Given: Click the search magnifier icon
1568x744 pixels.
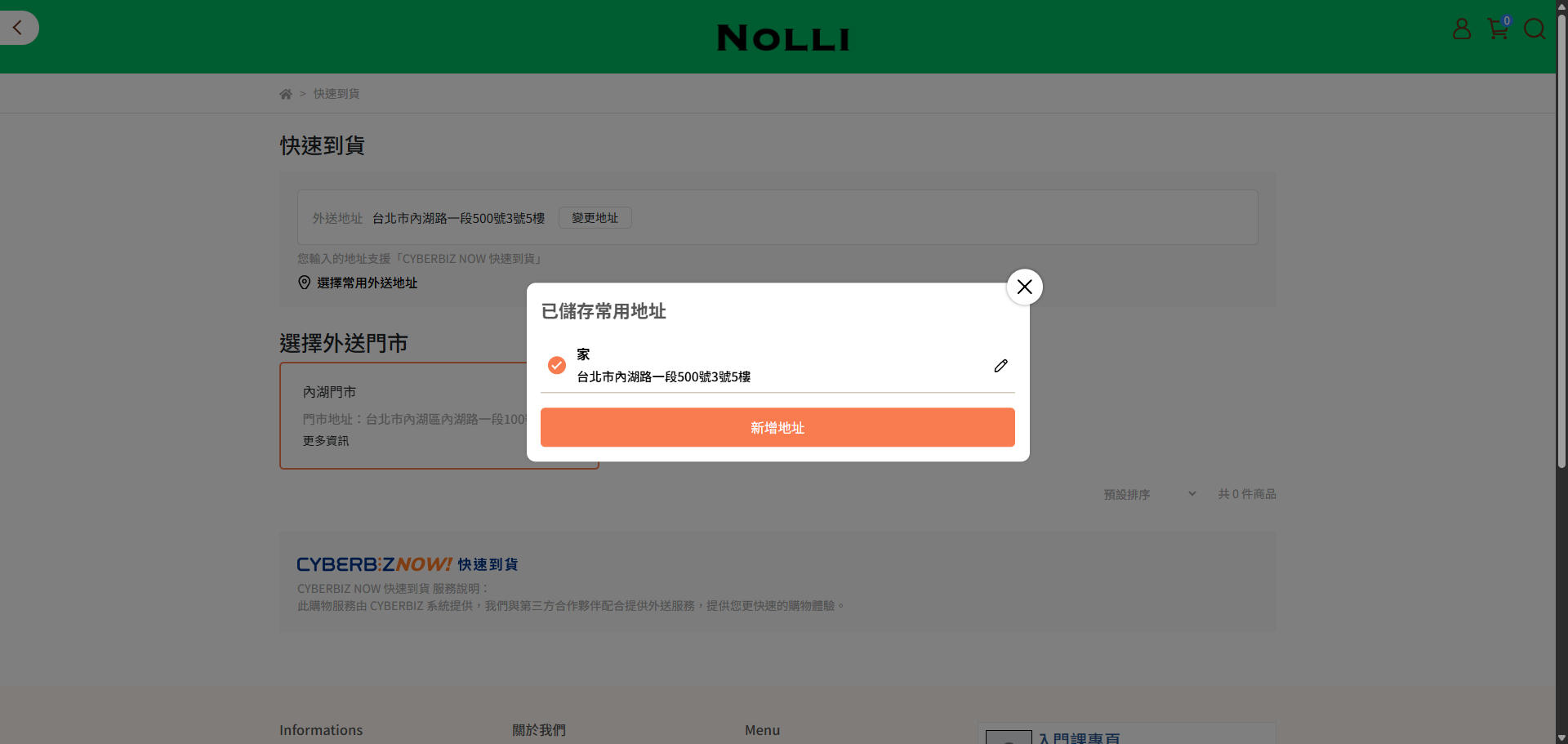Looking at the screenshot, I should [x=1534, y=29].
